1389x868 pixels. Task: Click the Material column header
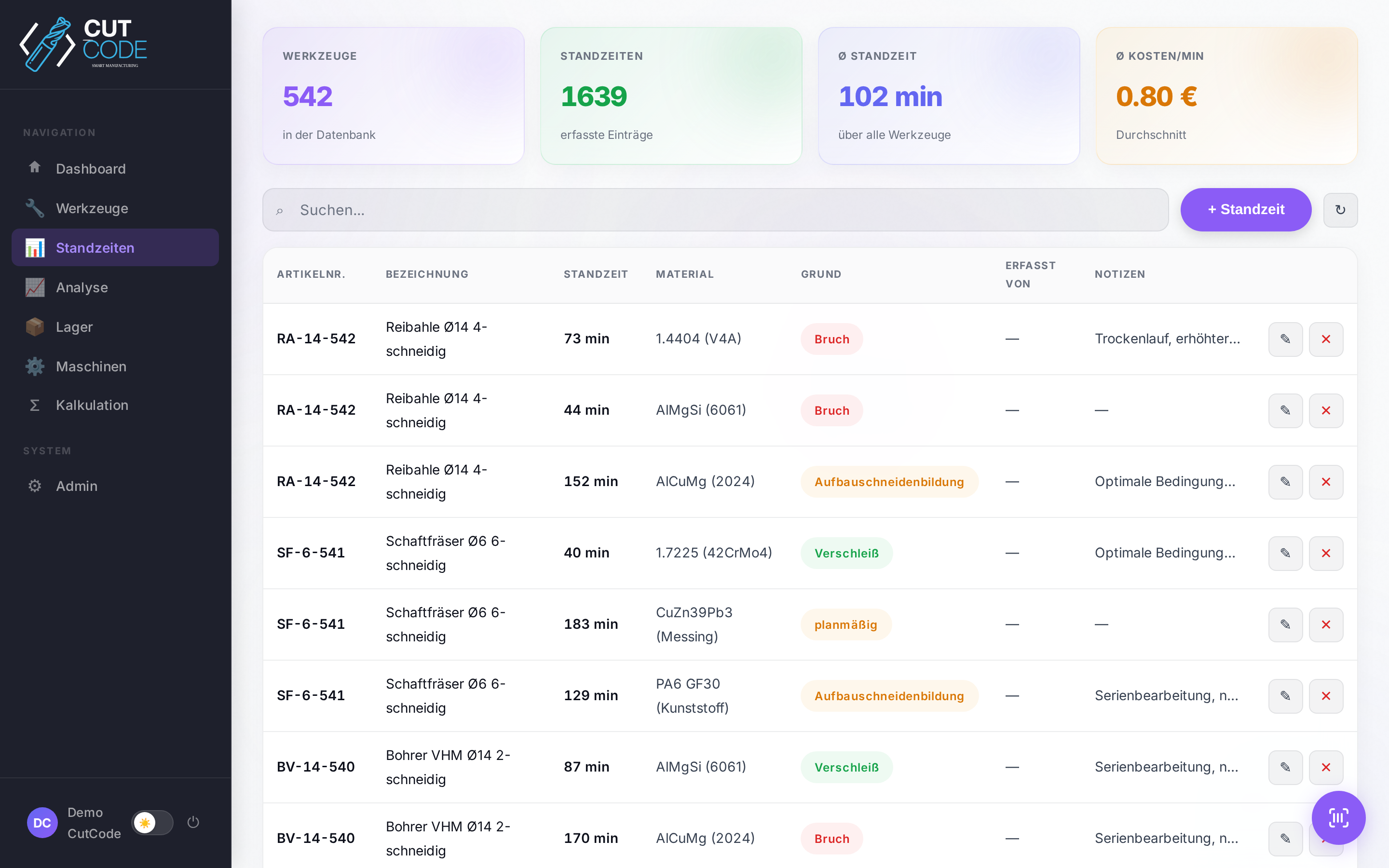click(x=685, y=274)
